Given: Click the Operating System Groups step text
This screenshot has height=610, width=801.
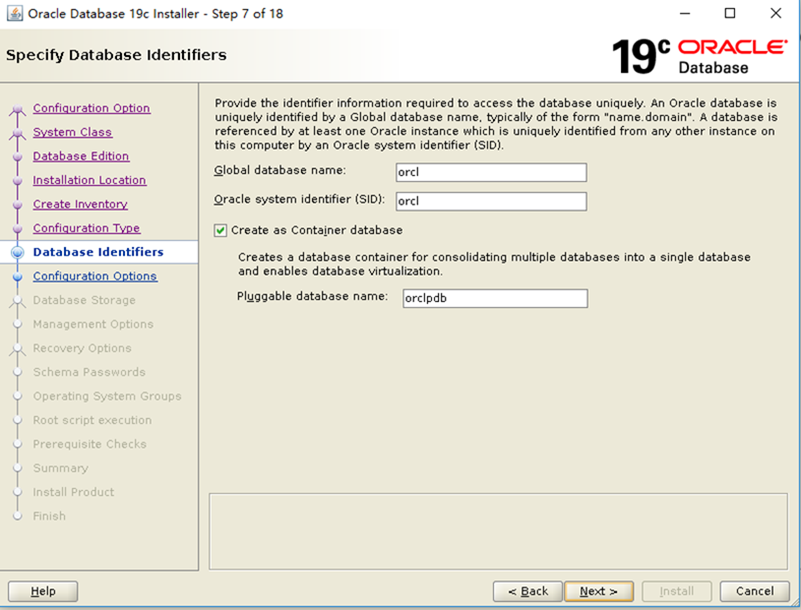Looking at the screenshot, I should point(107,396).
